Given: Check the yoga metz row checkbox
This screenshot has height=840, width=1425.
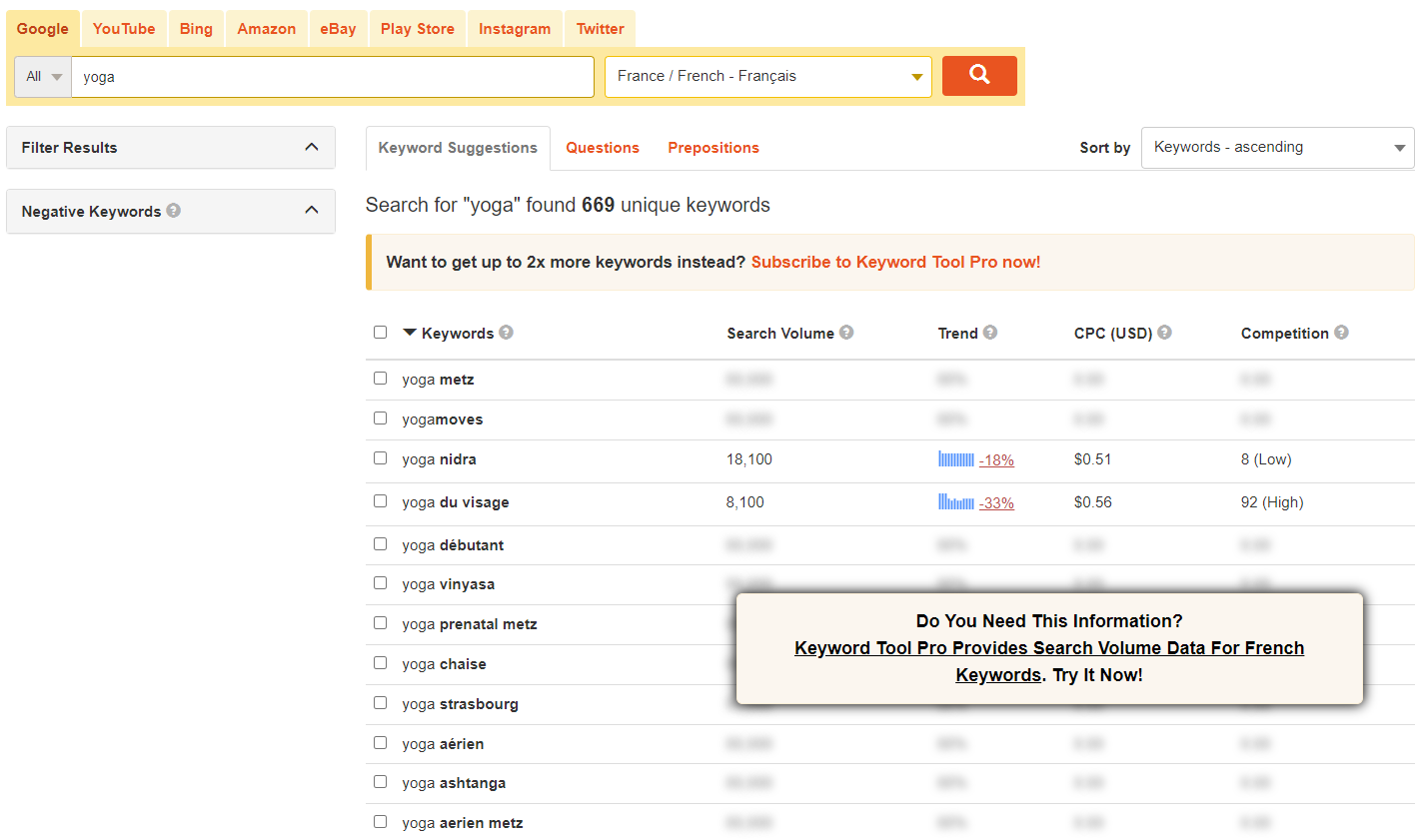Looking at the screenshot, I should (x=380, y=379).
